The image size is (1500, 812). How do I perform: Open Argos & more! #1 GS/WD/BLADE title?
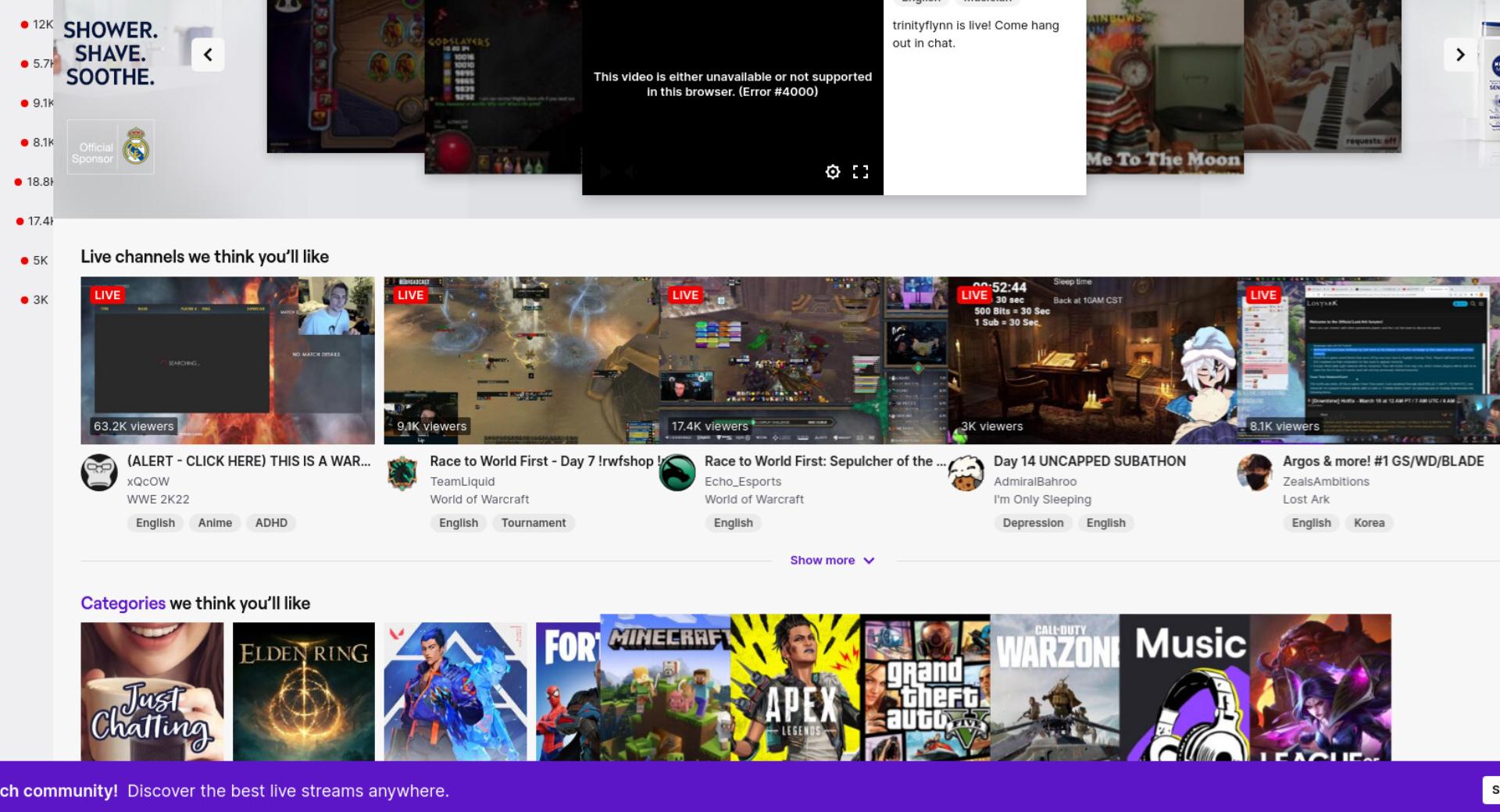click(x=1384, y=461)
